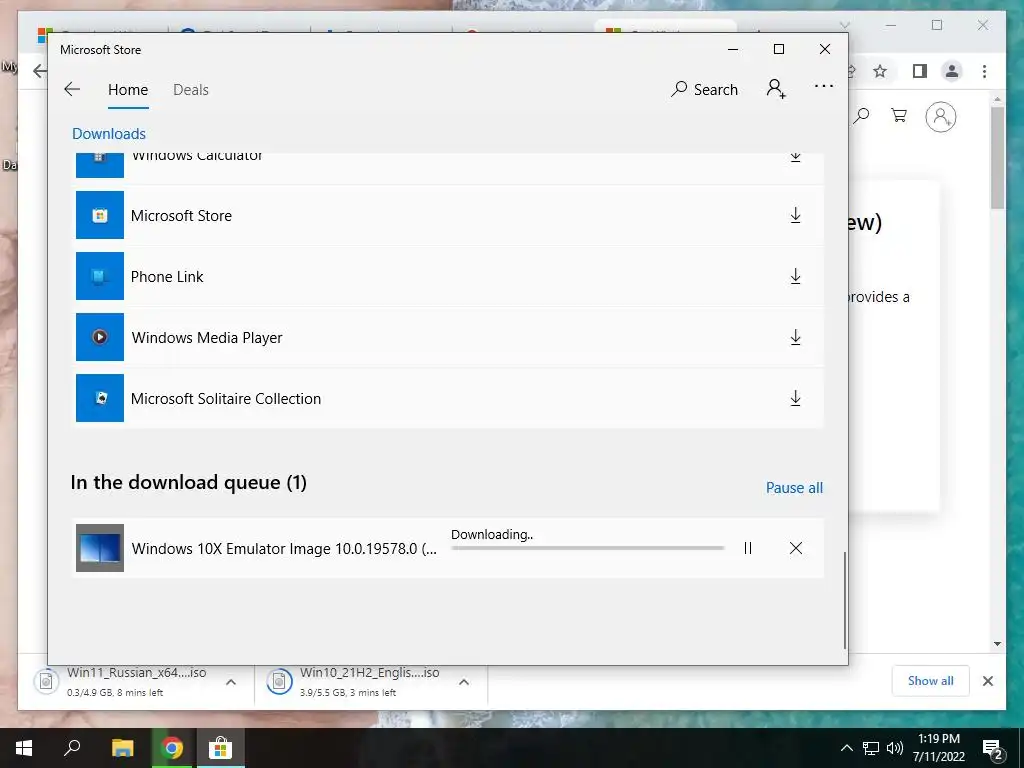Open the volume tray icon
The image size is (1024, 768).
(895, 748)
